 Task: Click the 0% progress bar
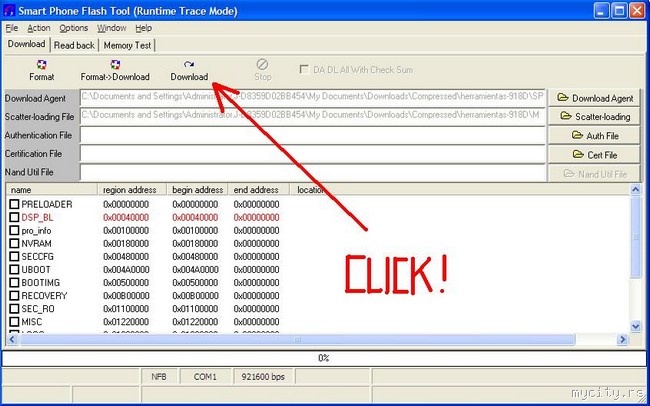pos(323,358)
